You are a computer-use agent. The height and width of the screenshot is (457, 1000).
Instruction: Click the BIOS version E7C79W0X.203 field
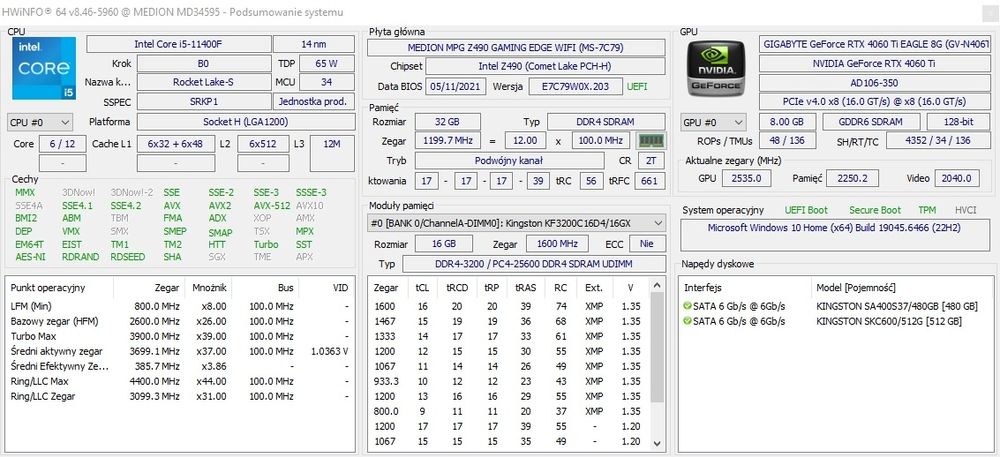(x=575, y=86)
